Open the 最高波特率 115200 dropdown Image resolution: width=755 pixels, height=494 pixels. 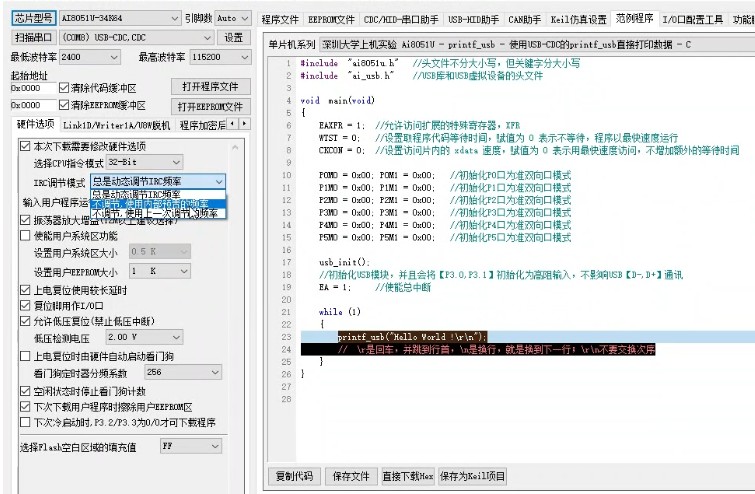[221, 57]
